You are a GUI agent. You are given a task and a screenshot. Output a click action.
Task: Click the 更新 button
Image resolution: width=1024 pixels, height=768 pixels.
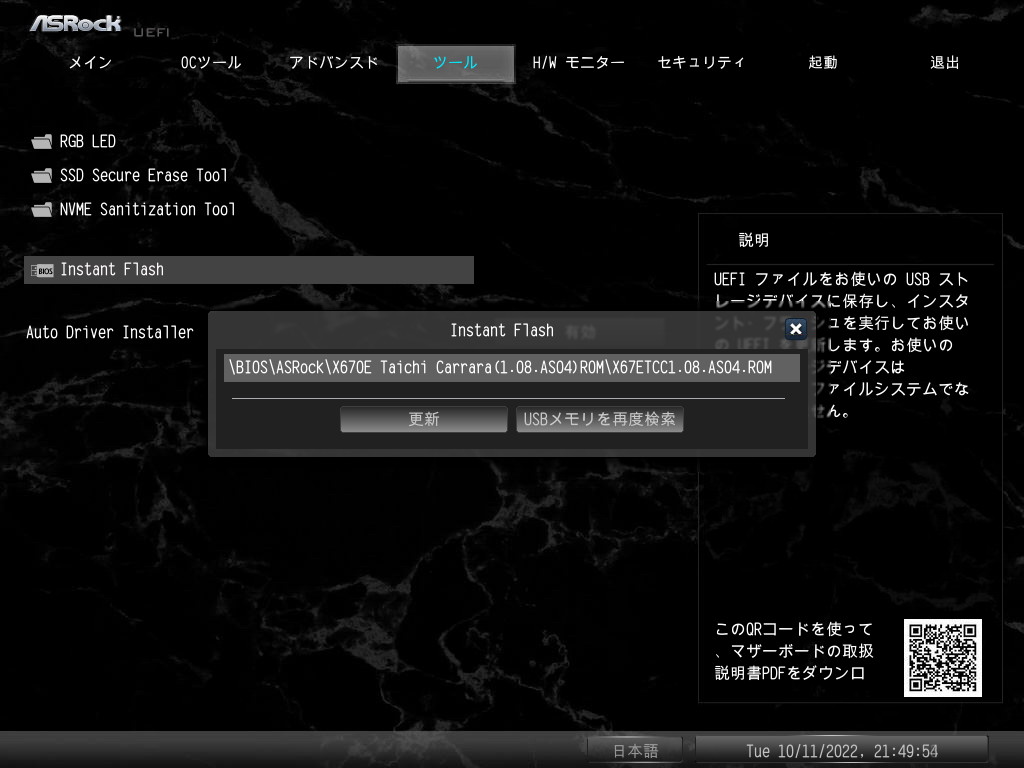[x=424, y=419]
